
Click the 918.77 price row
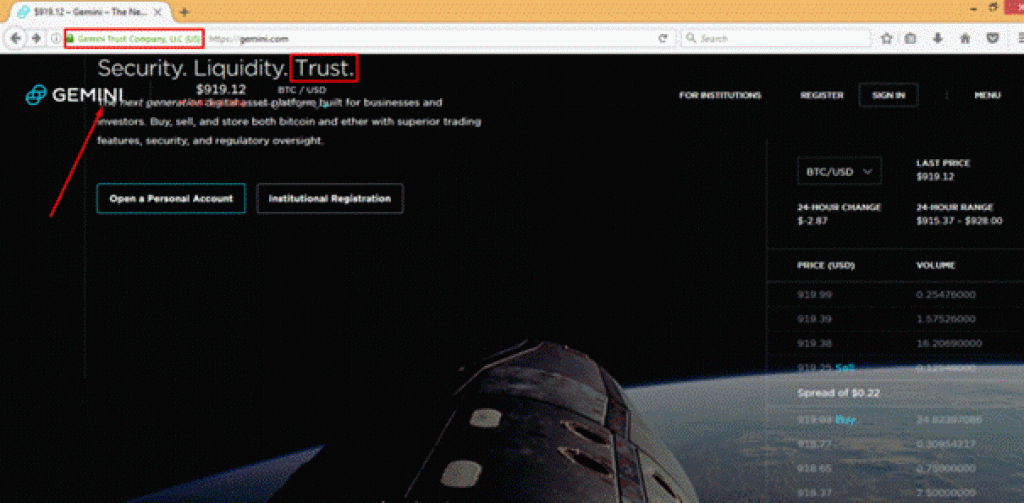[x=895, y=444]
